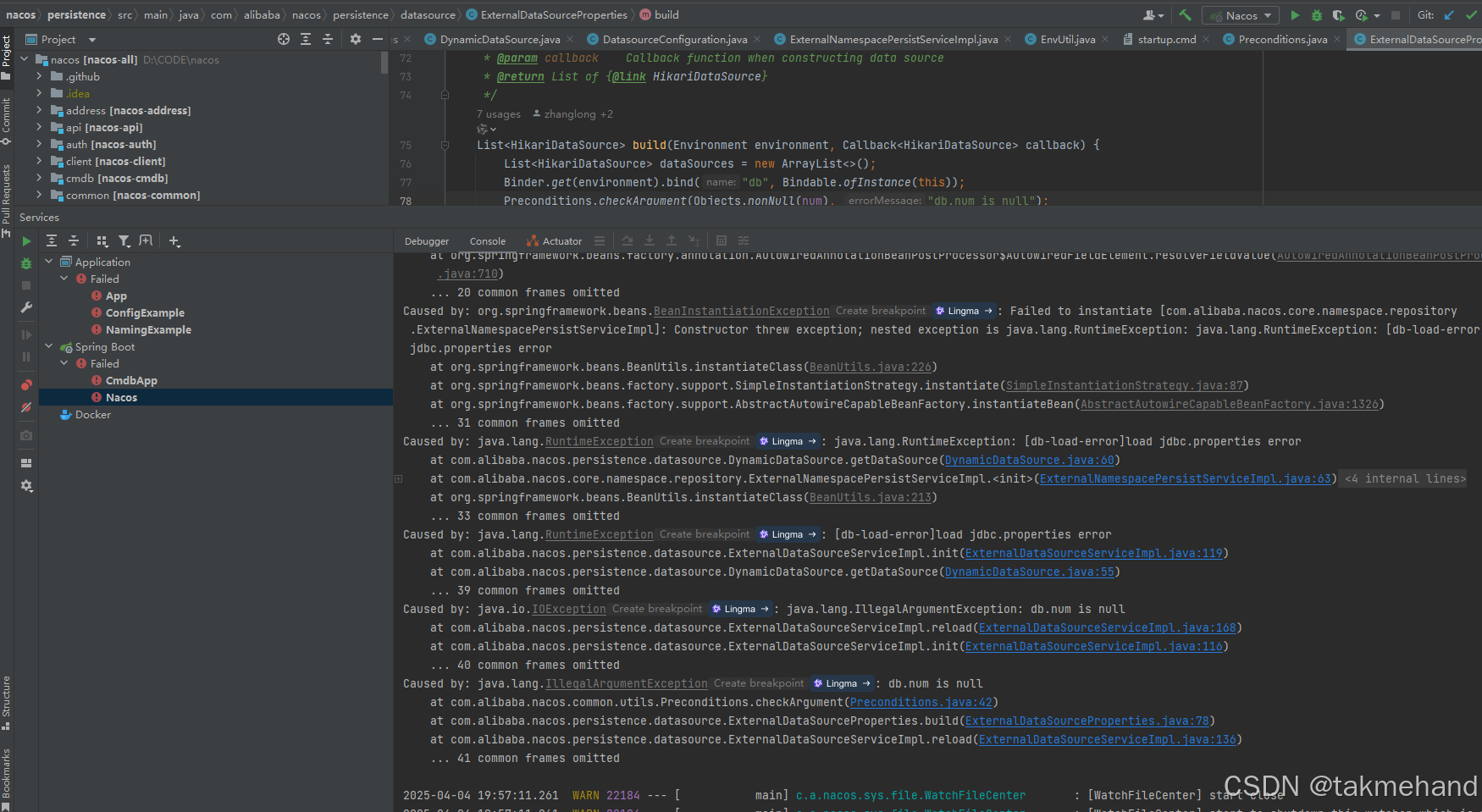Click the select opened file target icon

tap(284, 39)
